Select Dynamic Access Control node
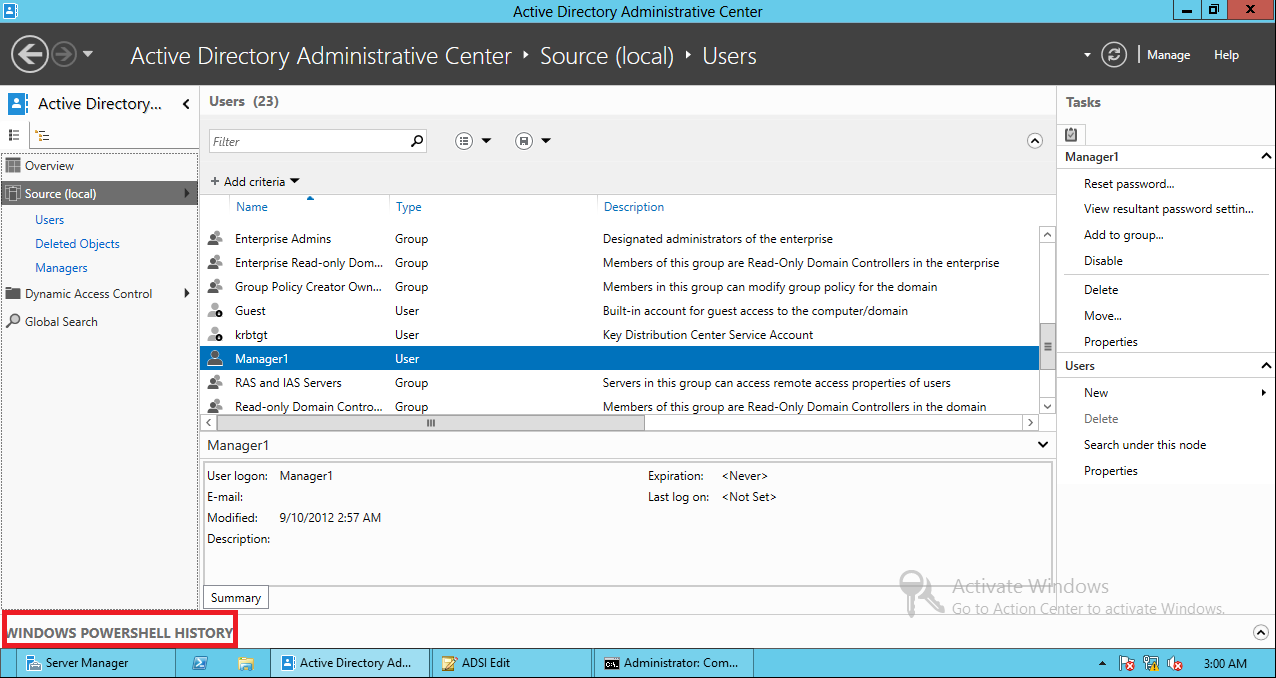 90,294
